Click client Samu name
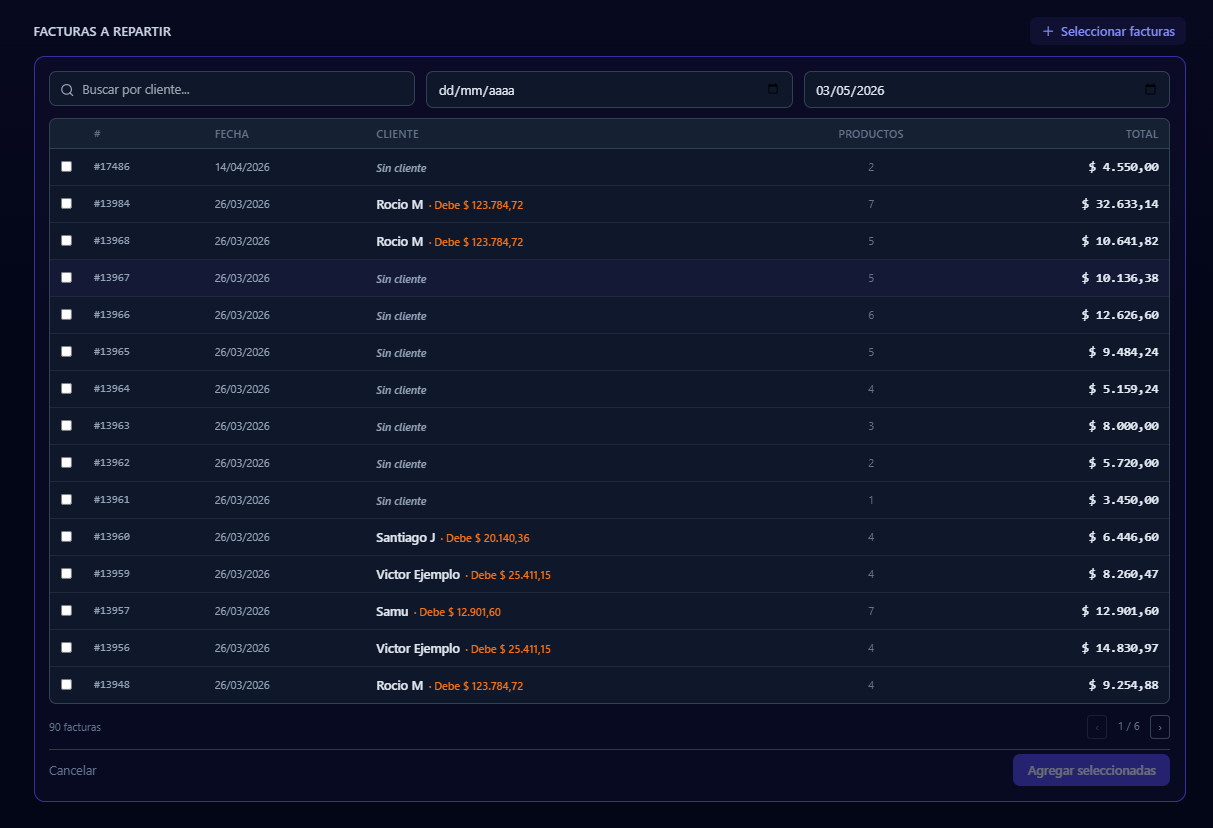 pyautogui.click(x=392, y=611)
